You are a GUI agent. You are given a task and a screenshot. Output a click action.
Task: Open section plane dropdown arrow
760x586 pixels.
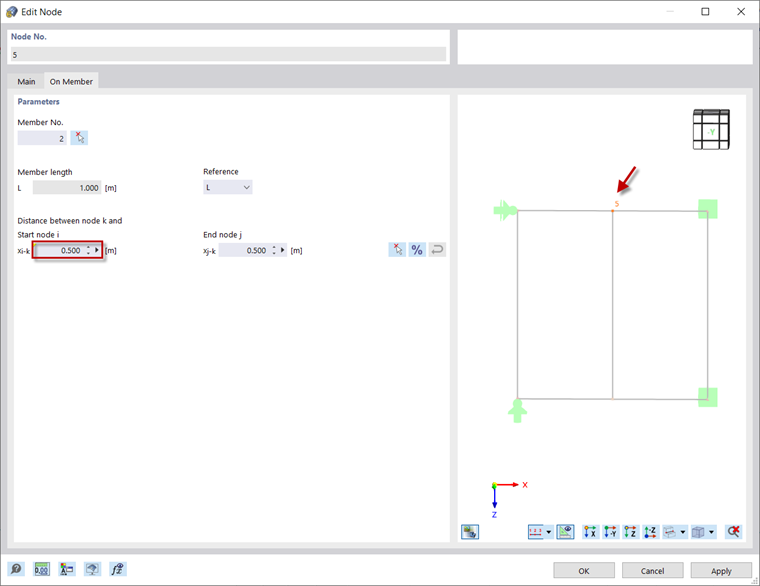683,532
